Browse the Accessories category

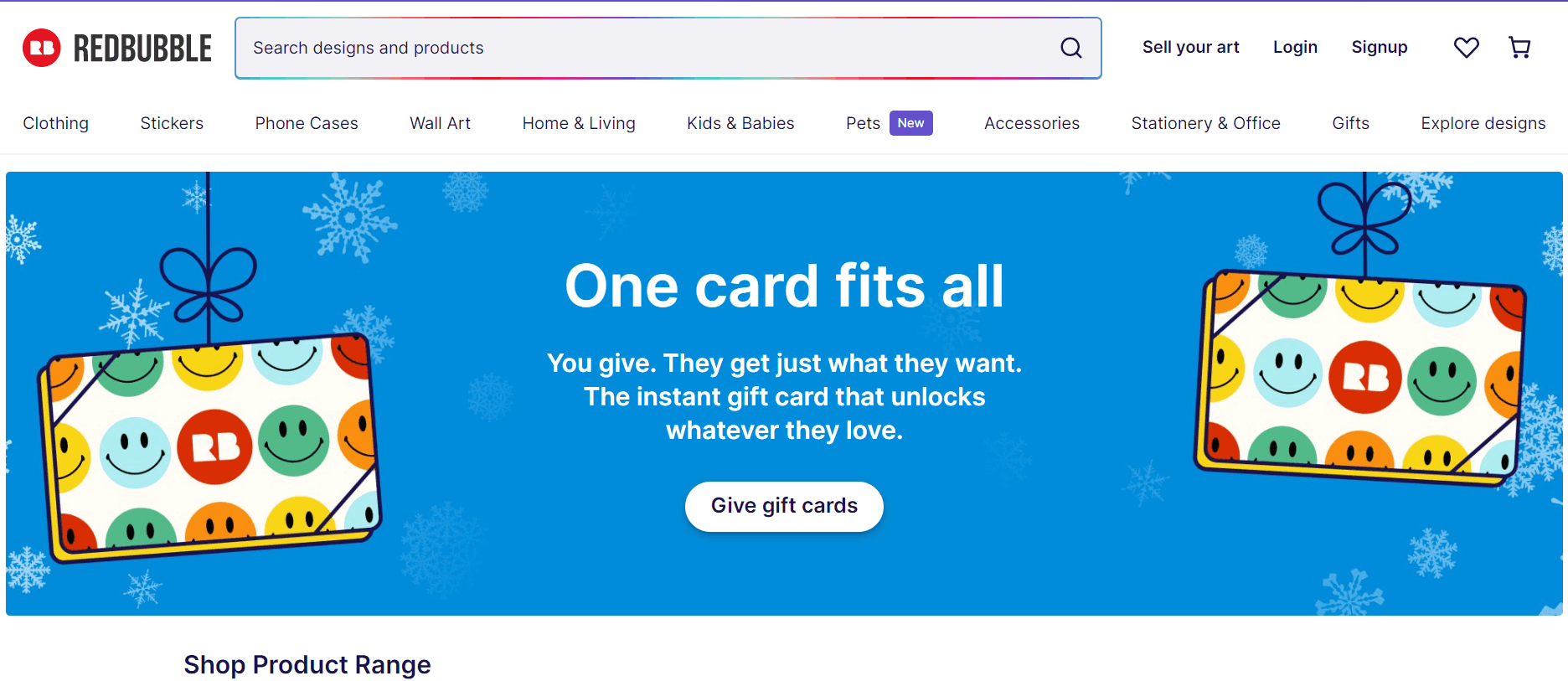[1031, 123]
